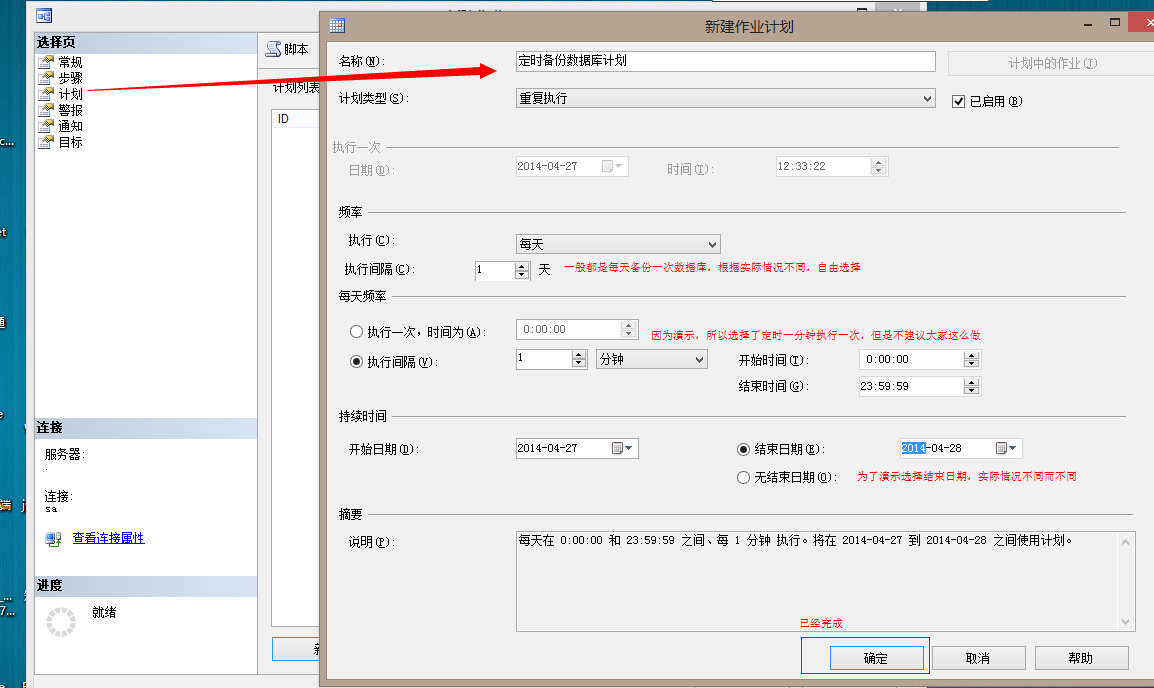The height and width of the screenshot is (688, 1154).
Task: Select 执行一次，时间为 radio button
Action: coord(356,332)
